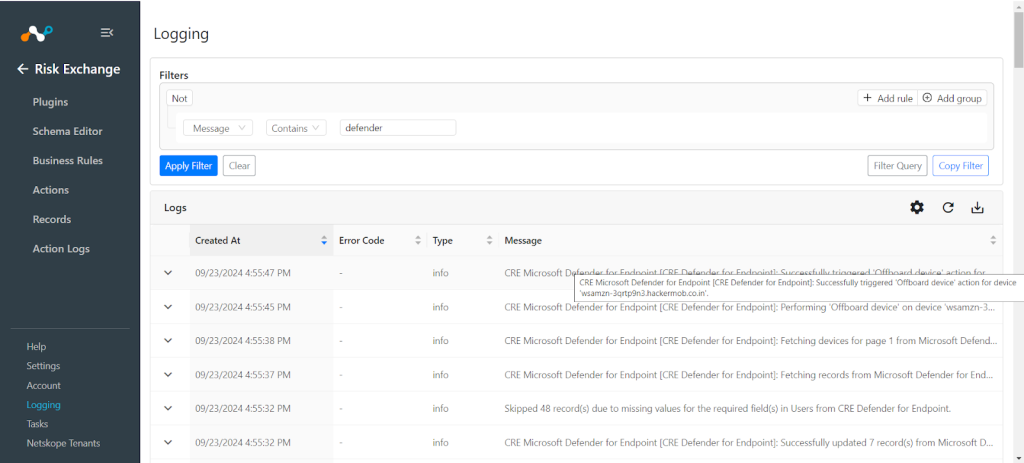Click Filter Query button
The height and width of the screenshot is (463, 1024).
point(897,166)
